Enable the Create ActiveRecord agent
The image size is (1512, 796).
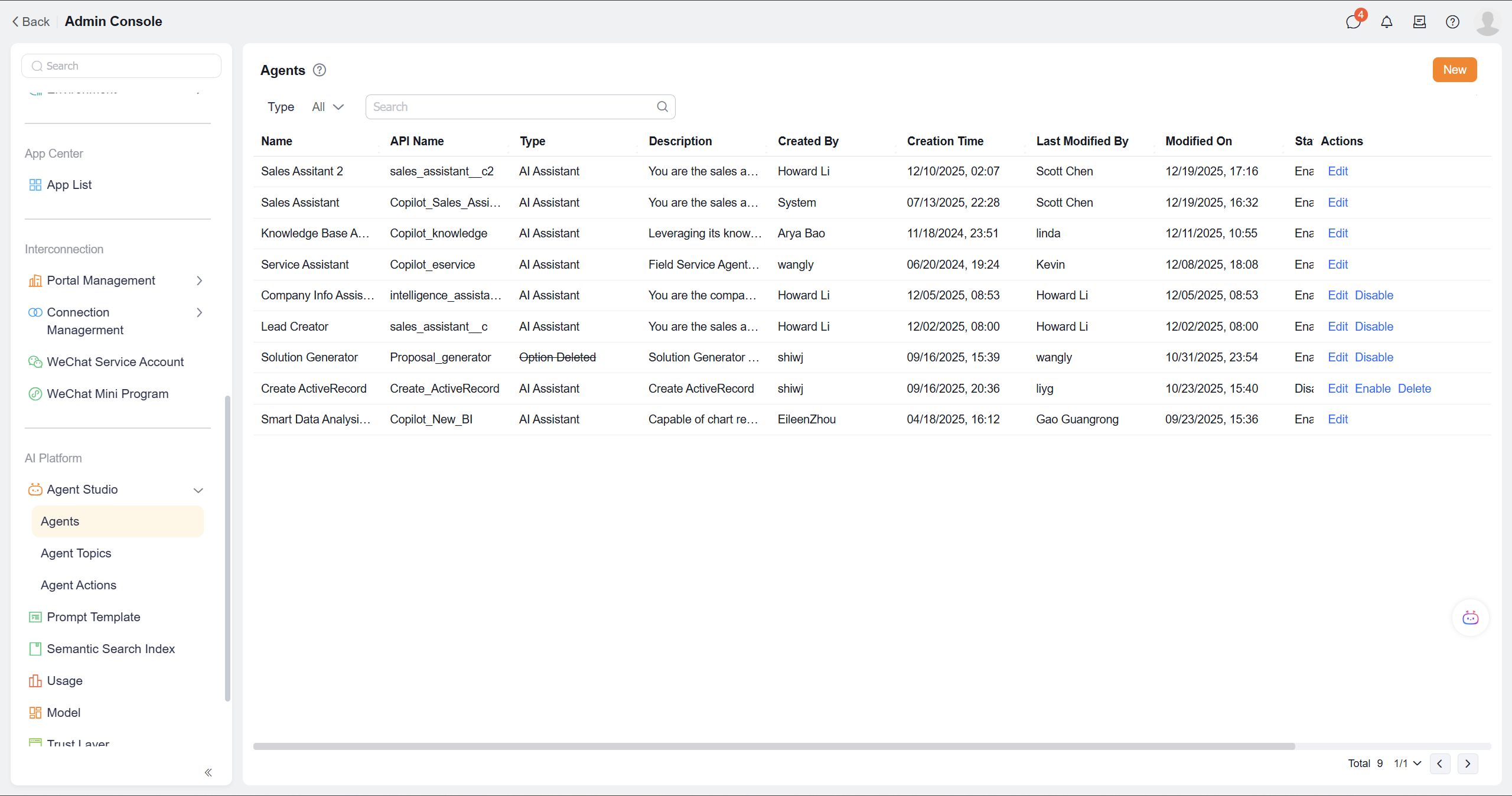[x=1373, y=389]
